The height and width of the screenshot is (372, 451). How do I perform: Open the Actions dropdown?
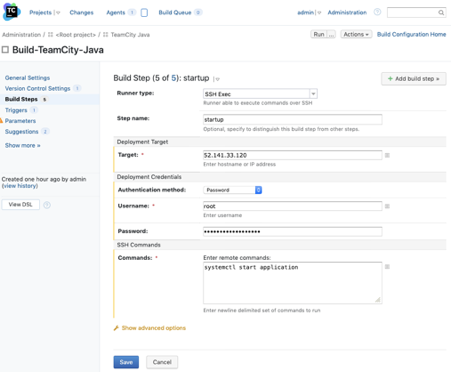[356, 34]
